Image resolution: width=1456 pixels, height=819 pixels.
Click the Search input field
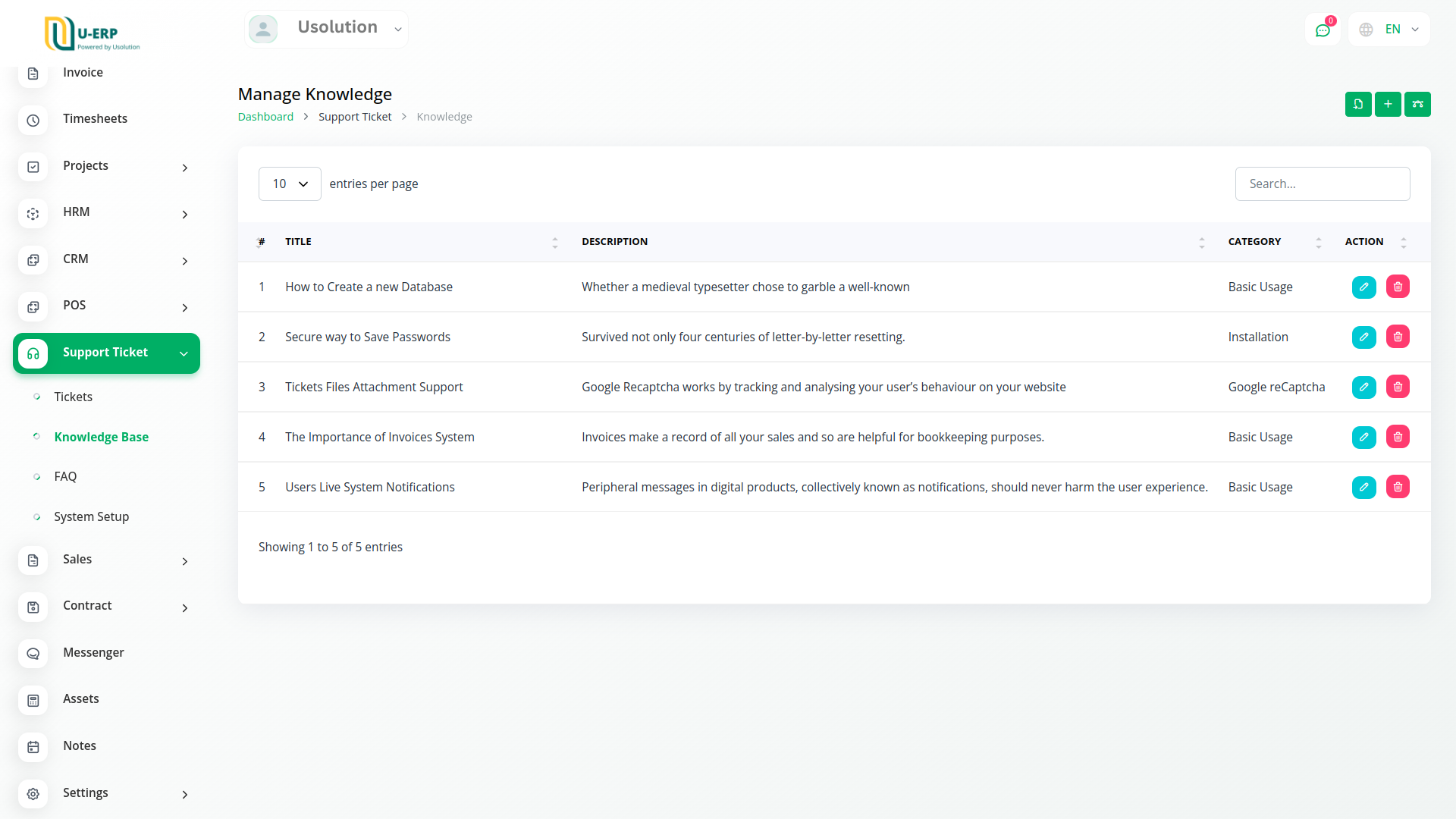(1322, 184)
